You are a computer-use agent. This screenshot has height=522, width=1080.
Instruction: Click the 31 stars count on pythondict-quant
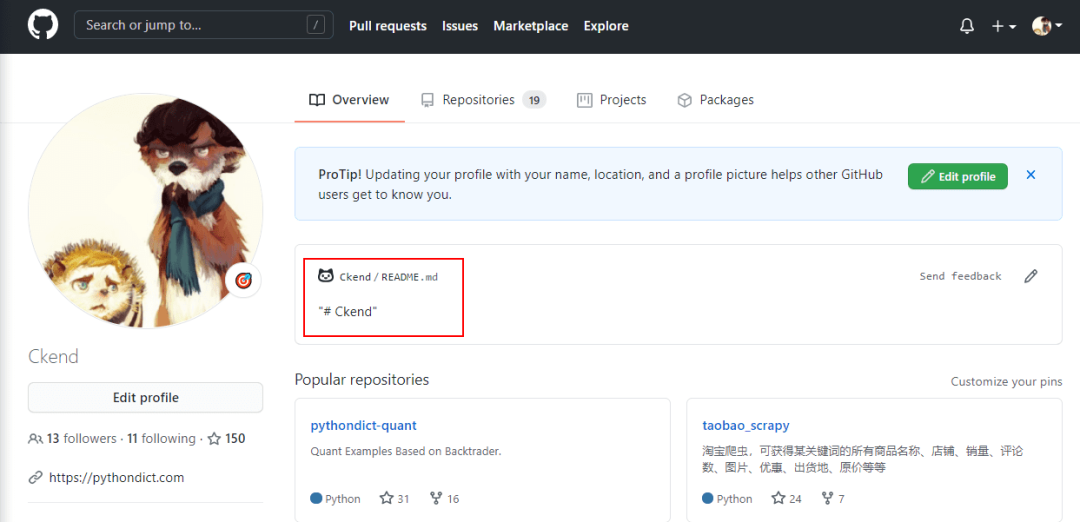click(x=395, y=498)
